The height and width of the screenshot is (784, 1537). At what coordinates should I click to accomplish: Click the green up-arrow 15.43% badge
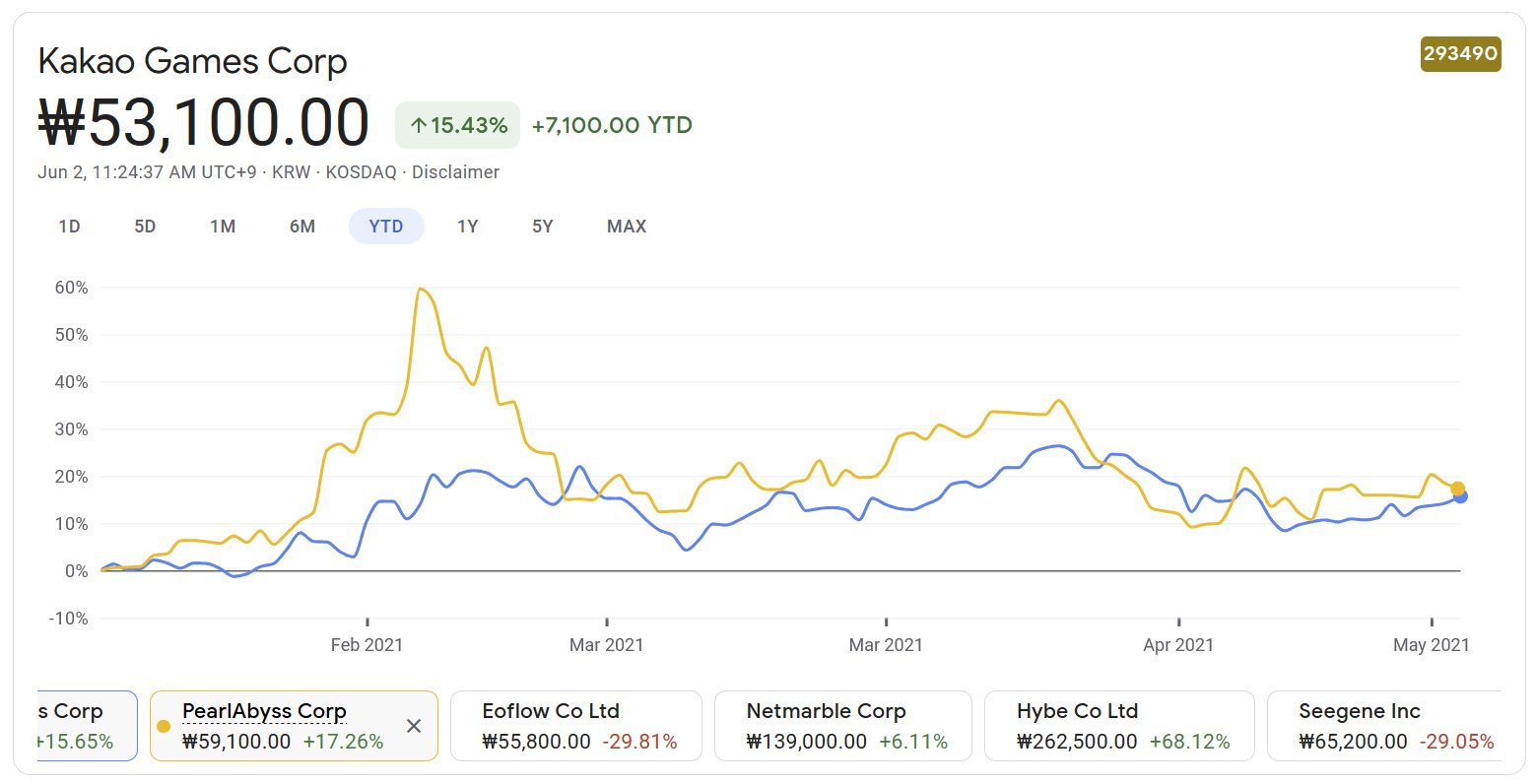[457, 125]
